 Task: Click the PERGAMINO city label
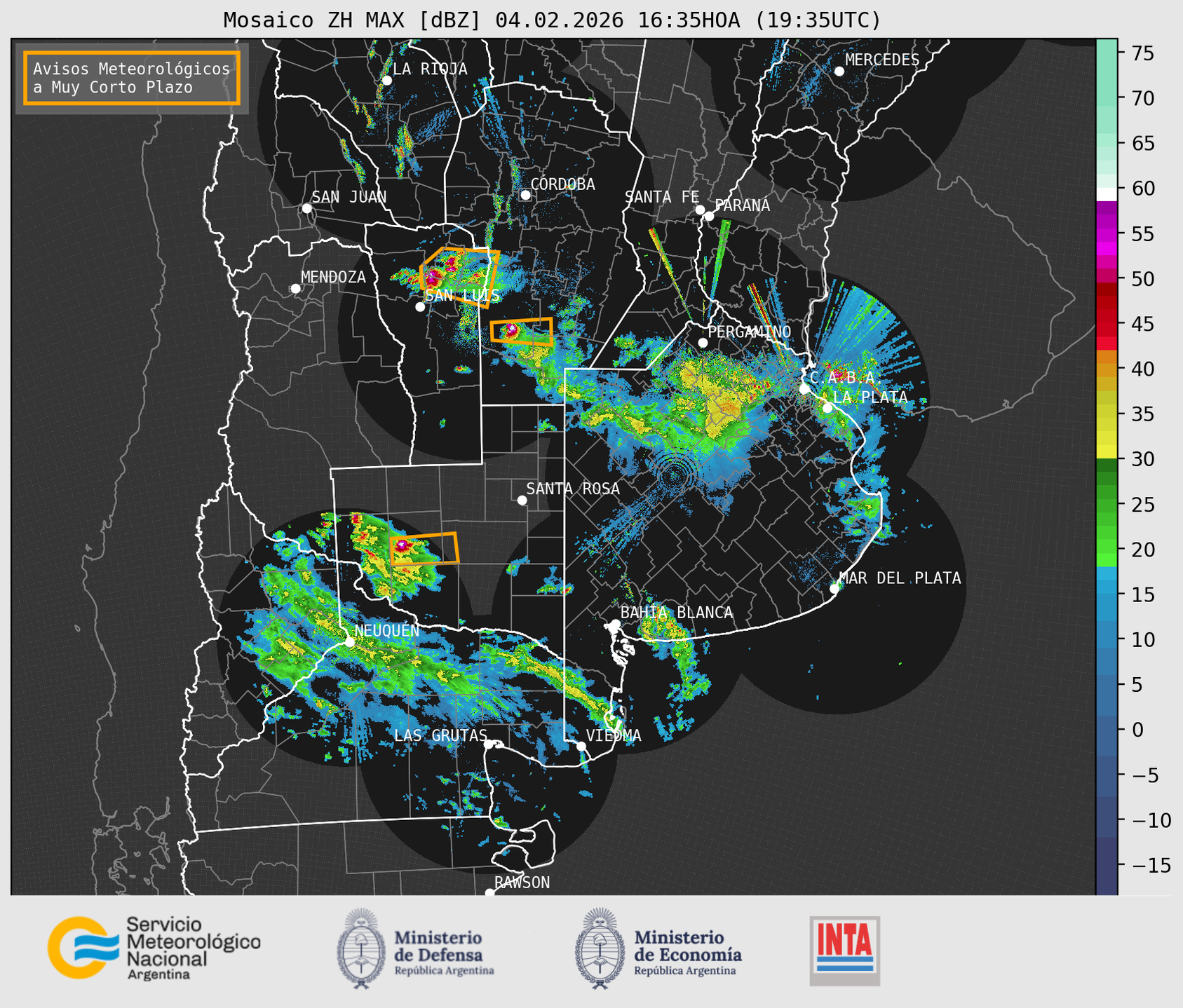coord(750,332)
